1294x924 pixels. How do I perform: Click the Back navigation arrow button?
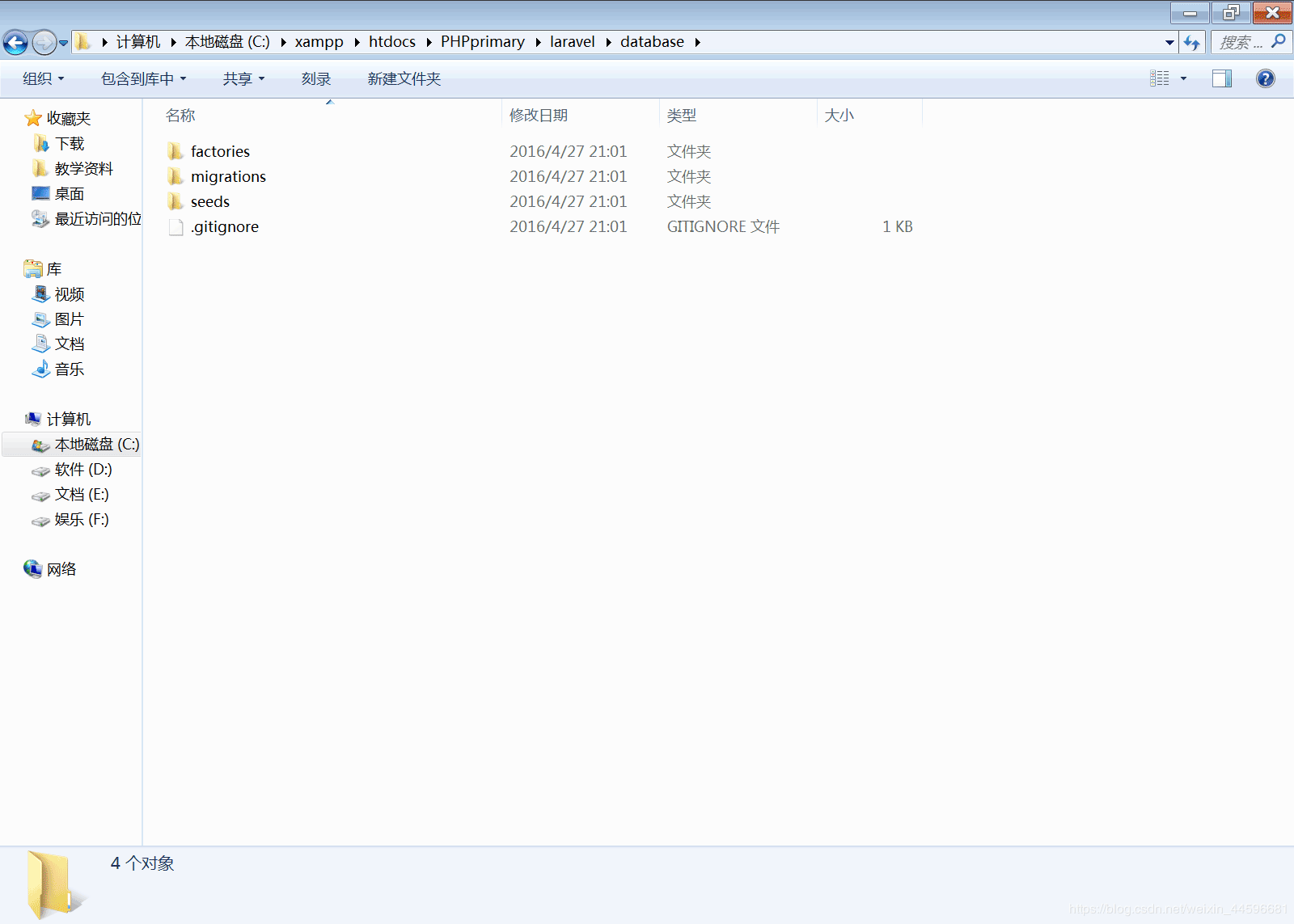15,42
